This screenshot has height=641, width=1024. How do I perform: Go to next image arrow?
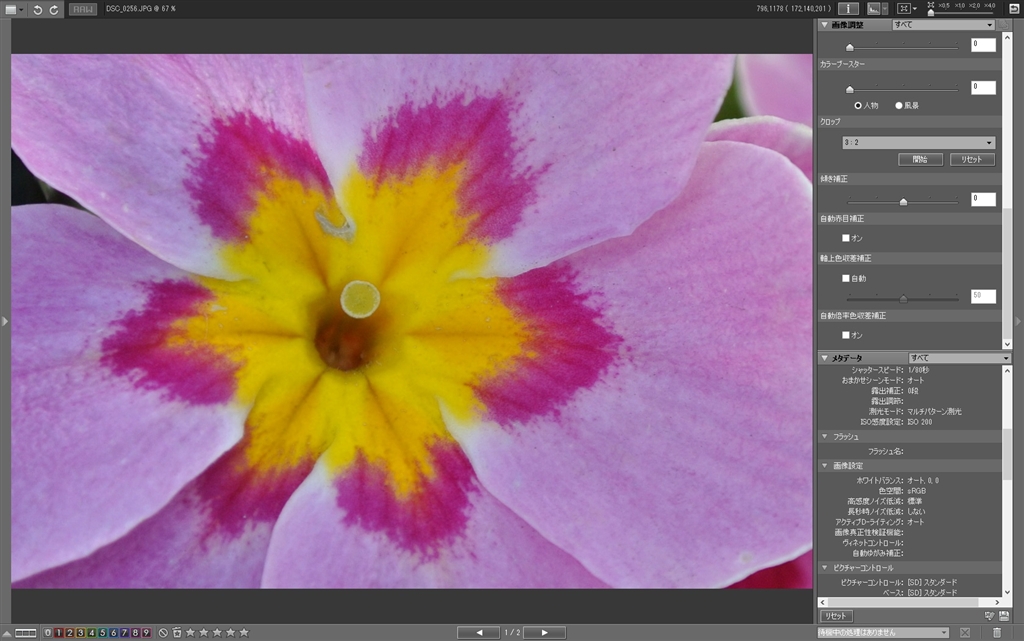coord(544,632)
